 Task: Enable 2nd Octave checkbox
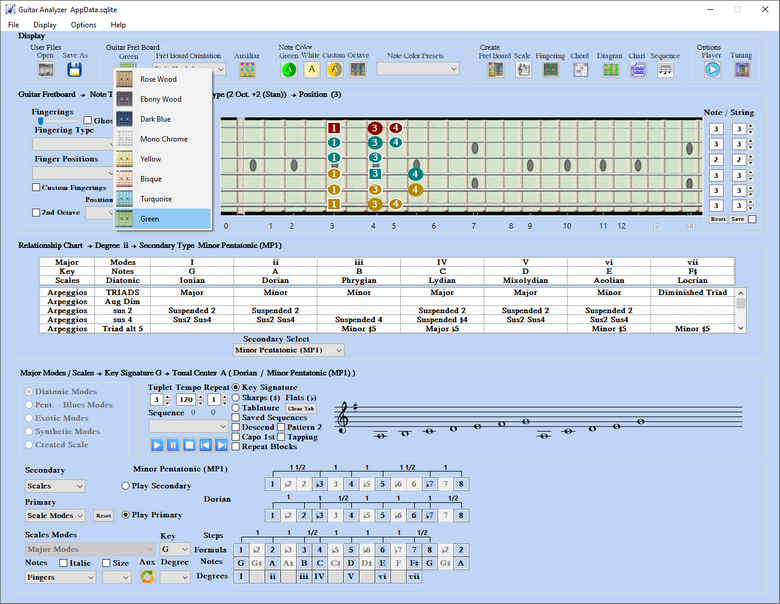coord(36,212)
